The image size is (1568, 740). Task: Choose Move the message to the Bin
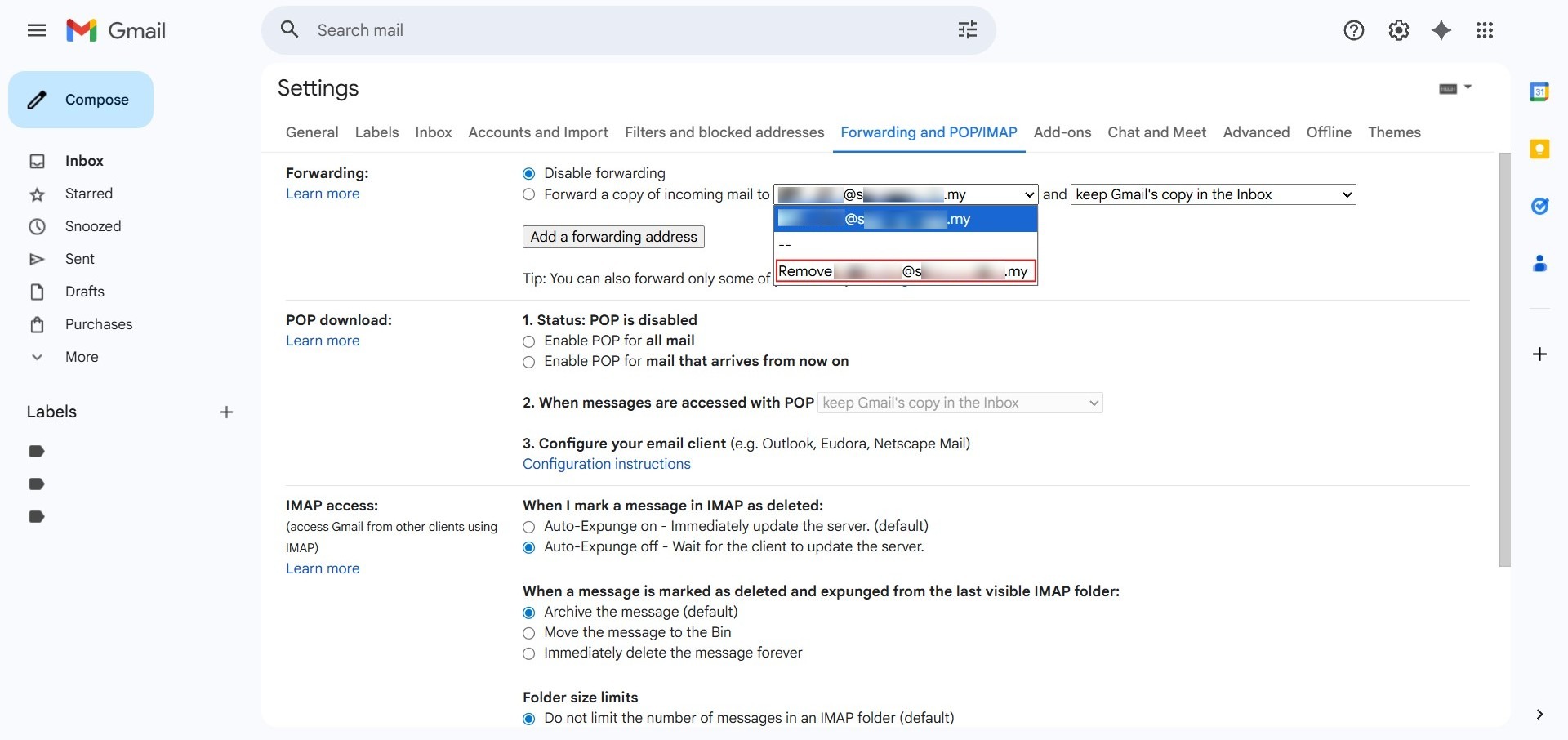click(x=529, y=633)
